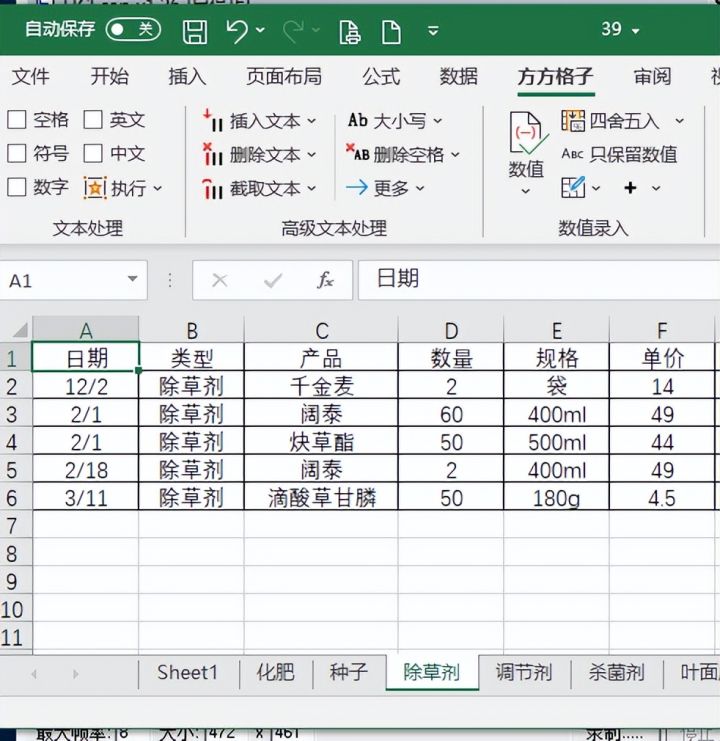
Task: Open the 杀菌剂 sheet tab
Action: tap(617, 673)
